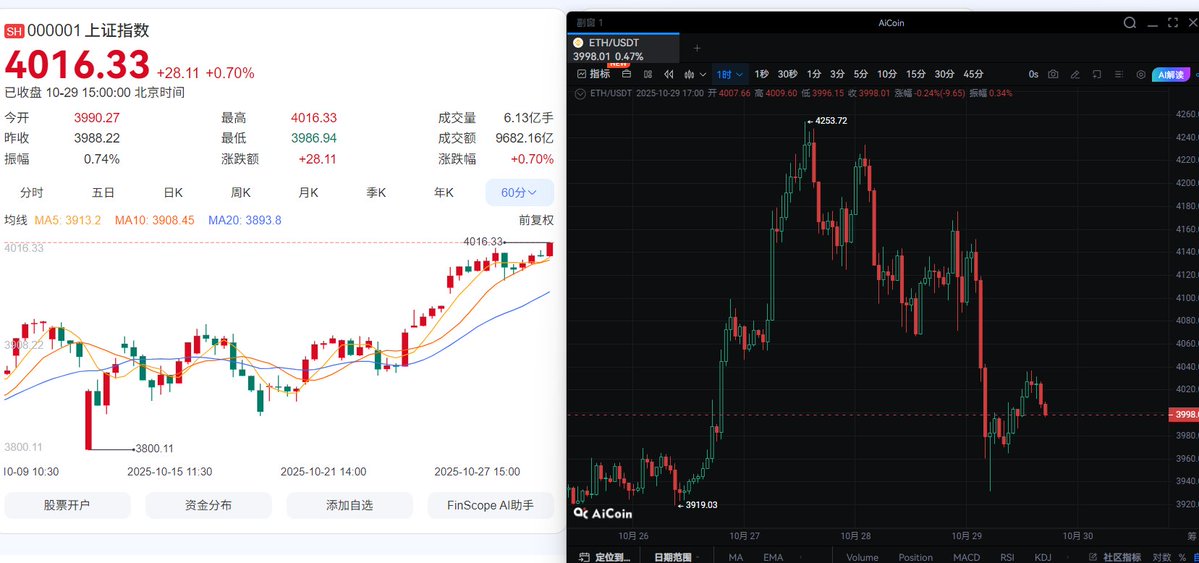Click the 添加自选 button
The image size is (1199, 563).
pyautogui.click(x=349, y=505)
